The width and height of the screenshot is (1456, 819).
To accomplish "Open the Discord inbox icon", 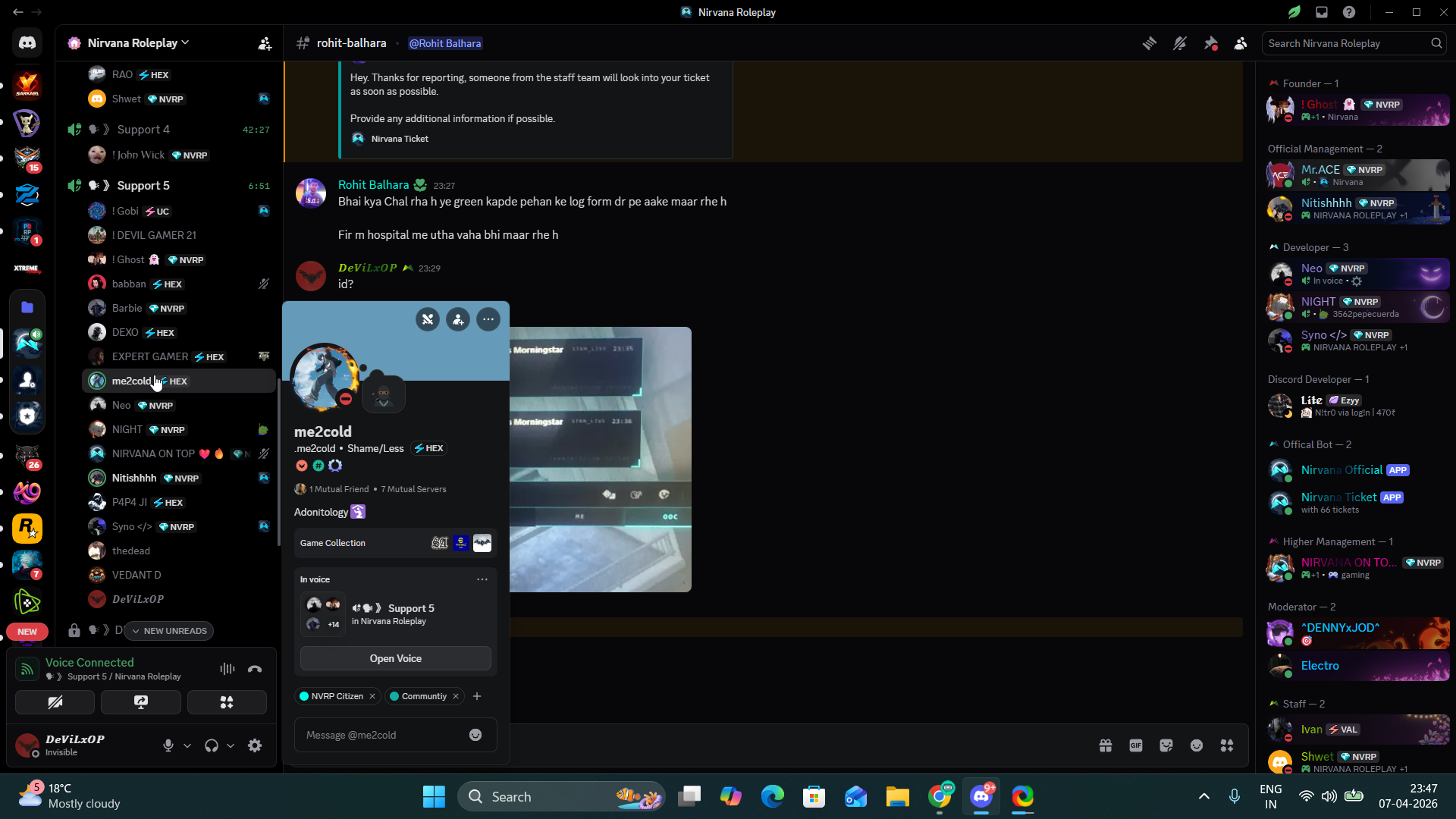I will tap(1322, 12).
